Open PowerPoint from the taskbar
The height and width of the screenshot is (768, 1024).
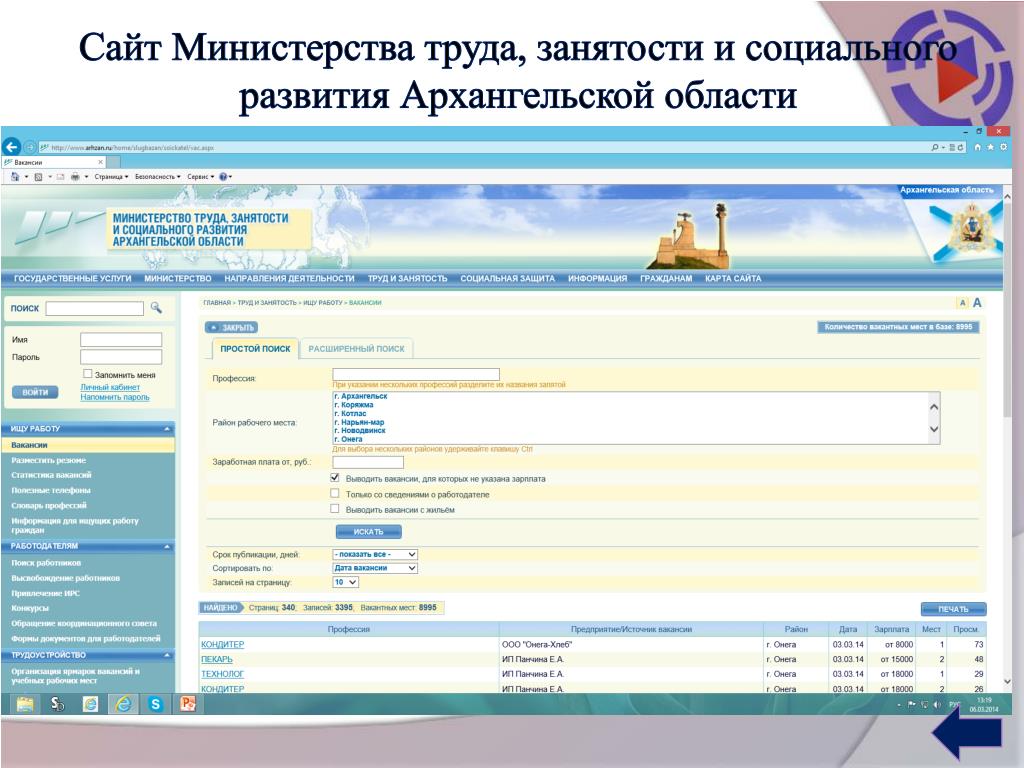188,703
